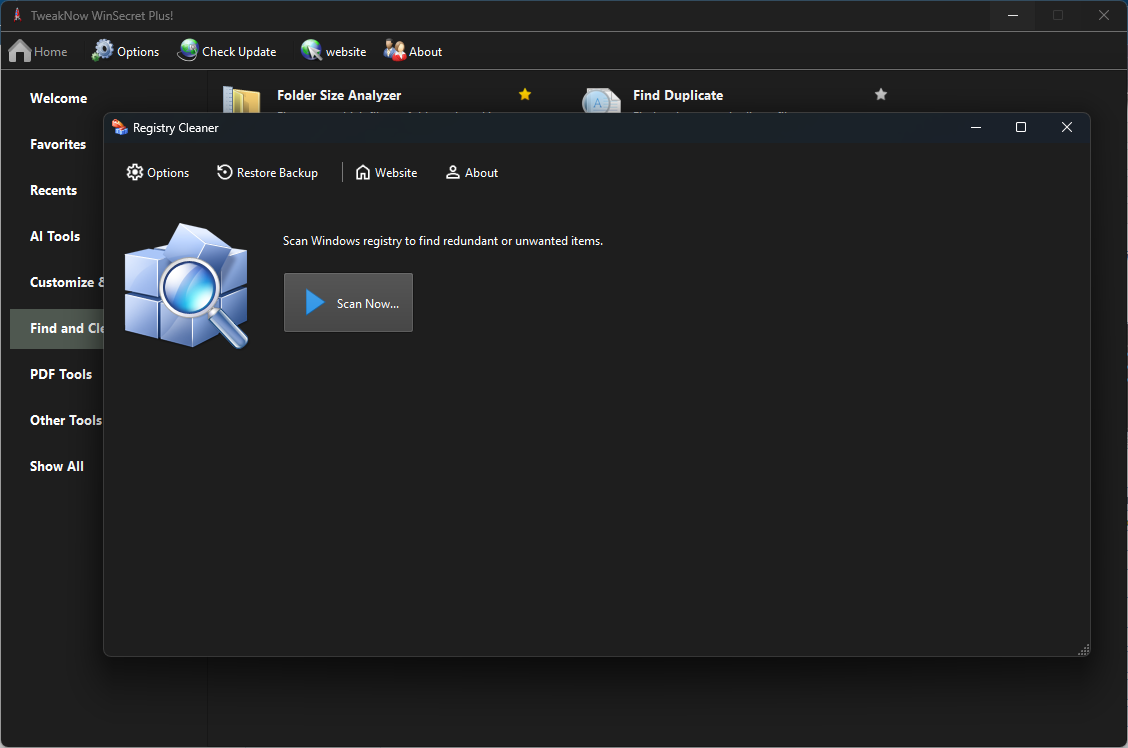The image size is (1128, 748).
Task: Click the Registry Cleaner magnifier cube image
Action: tap(186, 286)
